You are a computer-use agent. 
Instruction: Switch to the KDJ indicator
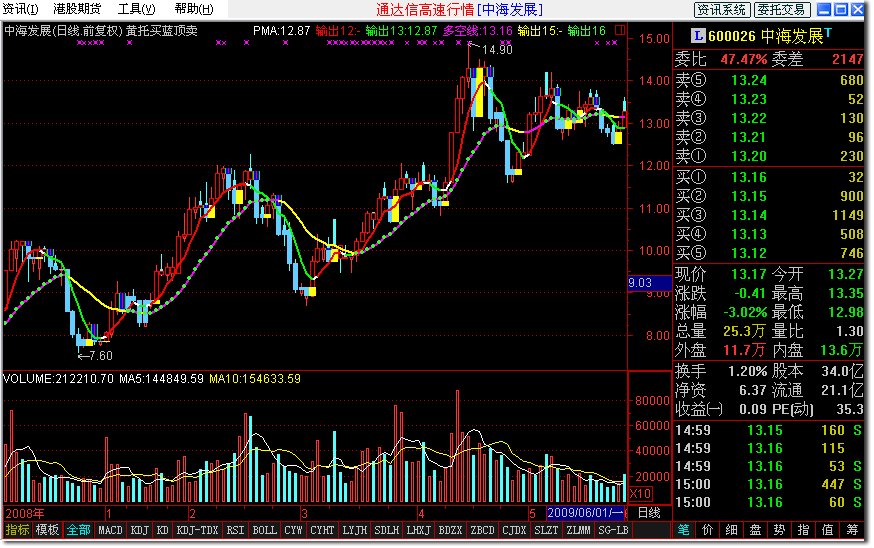139,530
